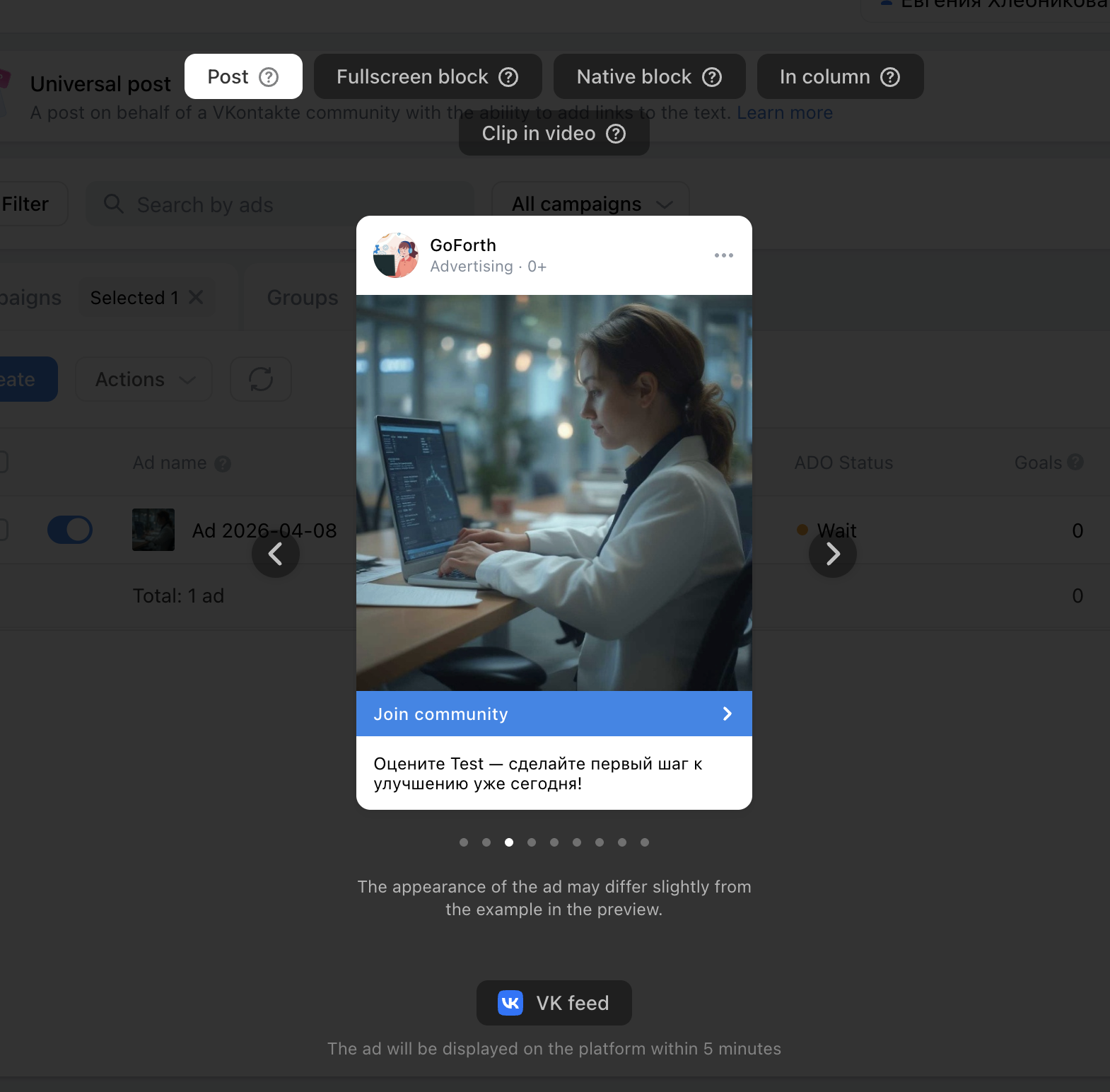Click the Post help question mark icon
Image resolution: width=1110 pixels, height=1092 pixels.
coord(269,77)
